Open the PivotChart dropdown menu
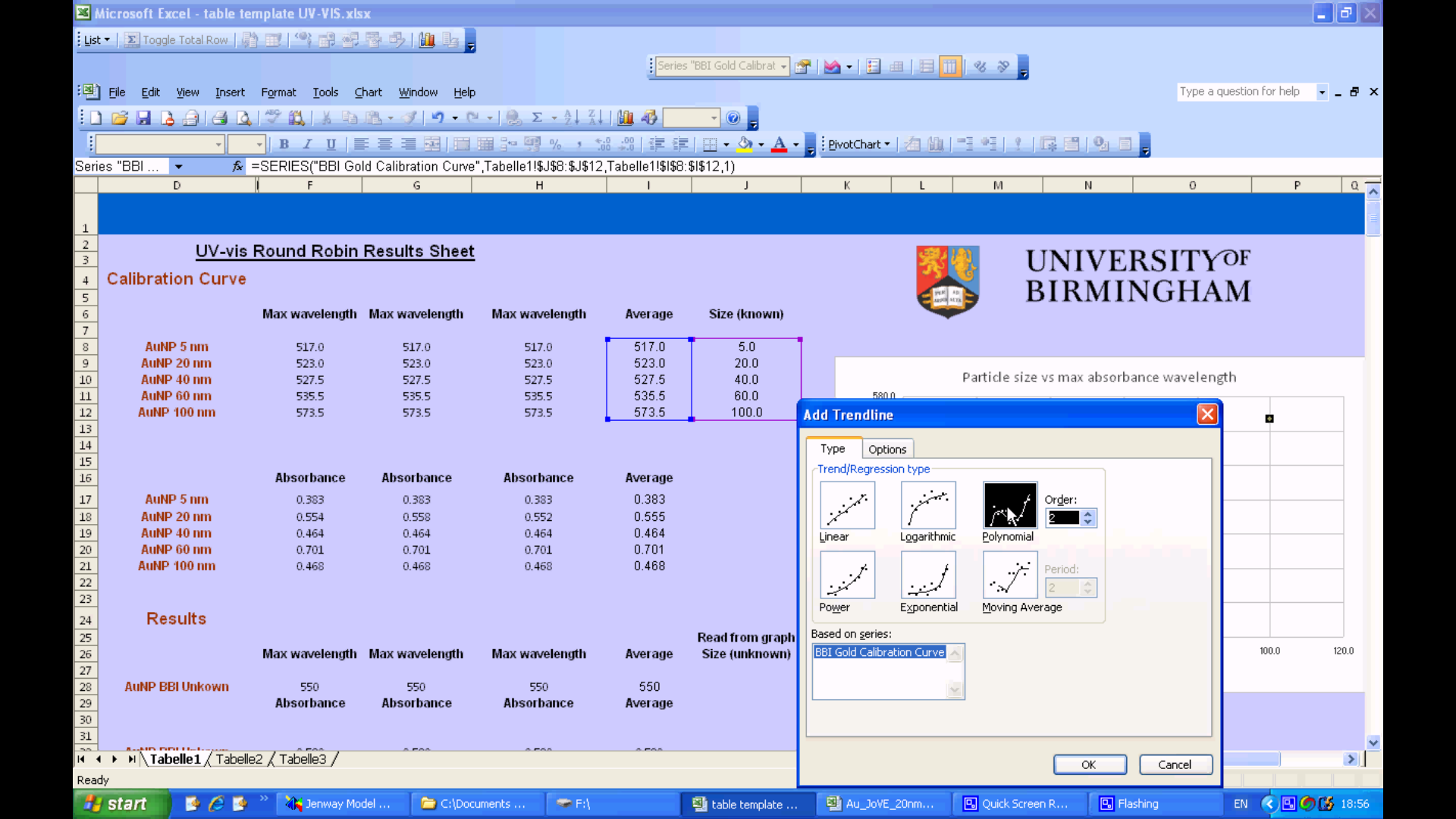The height and width of the screenshot is (819, 1456). pos(858,144)
